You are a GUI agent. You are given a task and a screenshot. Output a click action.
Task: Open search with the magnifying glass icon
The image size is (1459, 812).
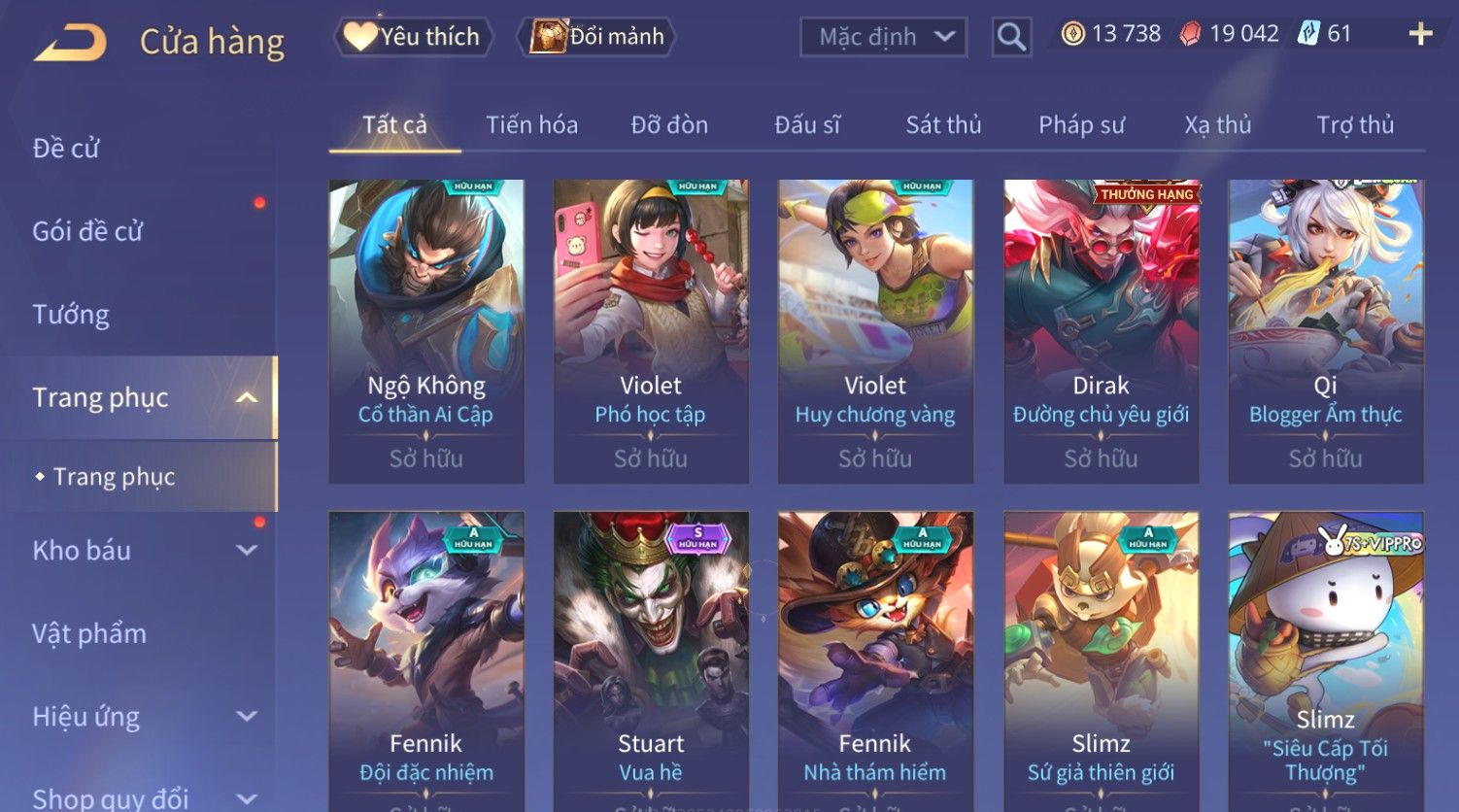(1011, 38)
